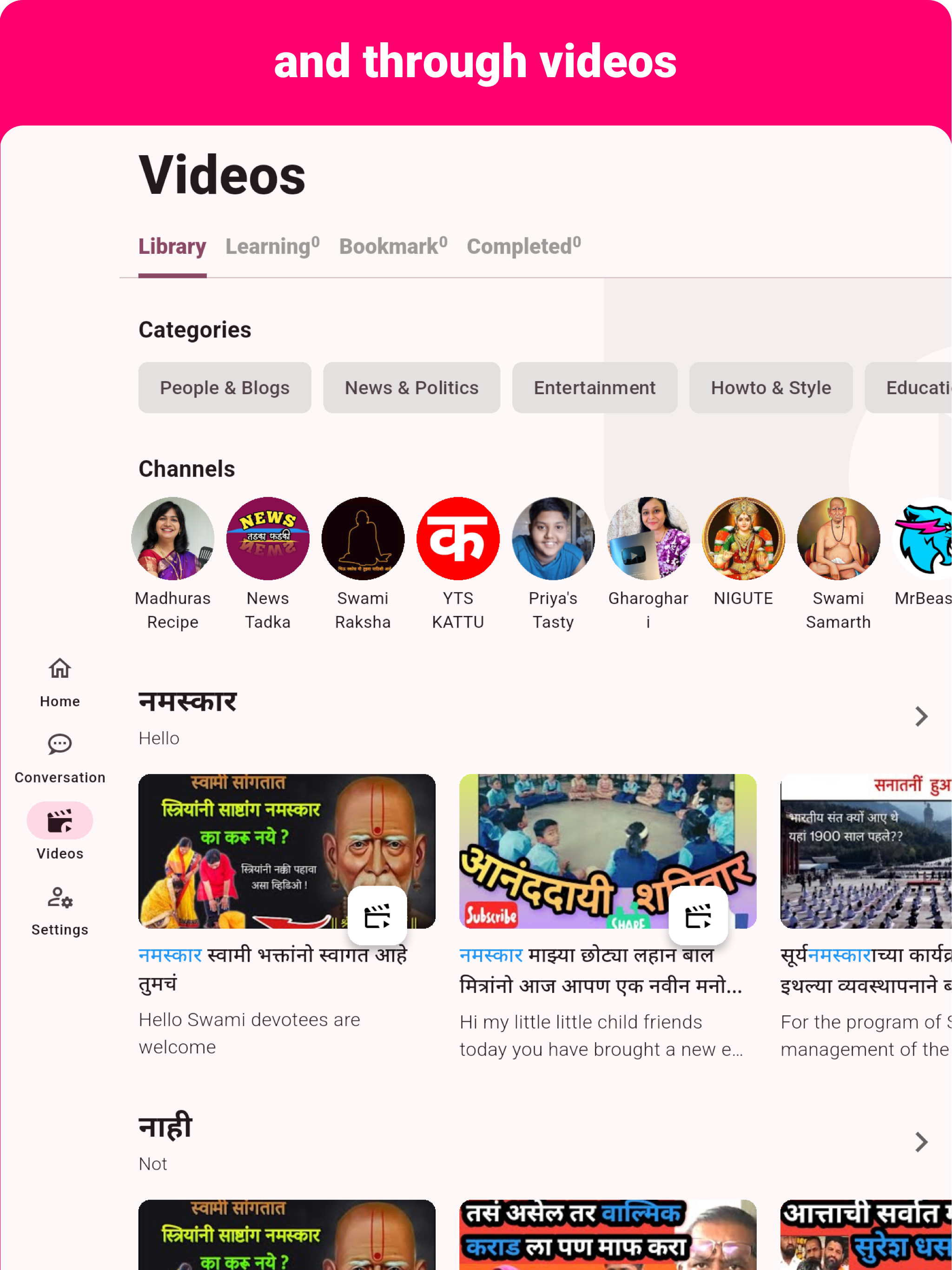Image resolution: width=952 pixels, height=1270 pixels.
Task: Open MrBeast channel avatar
Action: click(923, 539)
